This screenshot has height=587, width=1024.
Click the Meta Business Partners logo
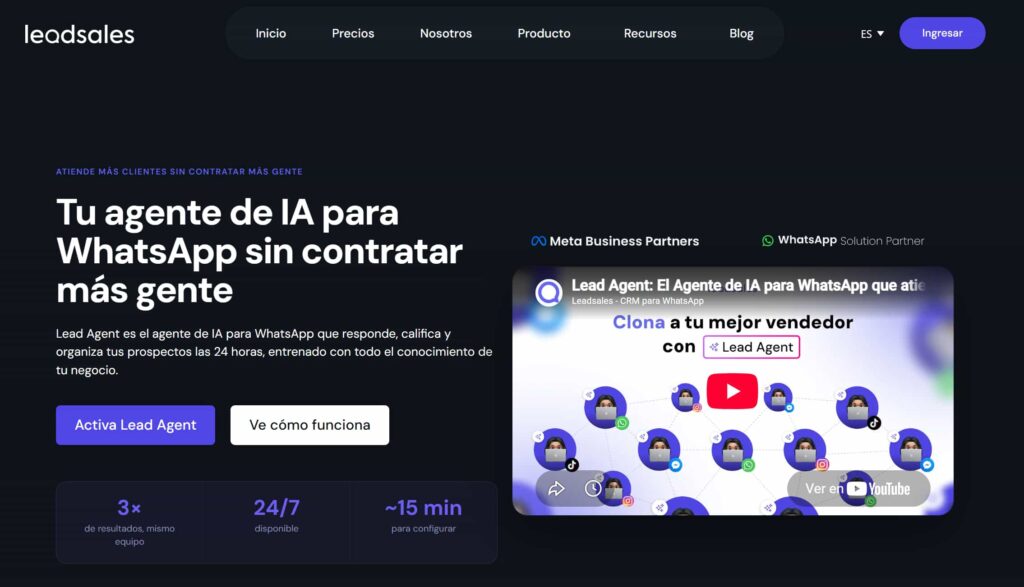[x=615, y=241]
